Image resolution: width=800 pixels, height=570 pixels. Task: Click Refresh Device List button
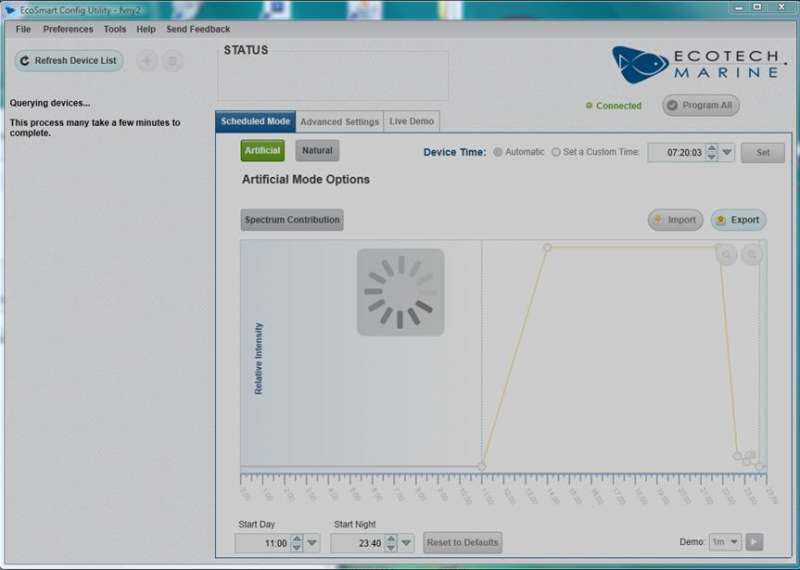(x=69, y=61)
